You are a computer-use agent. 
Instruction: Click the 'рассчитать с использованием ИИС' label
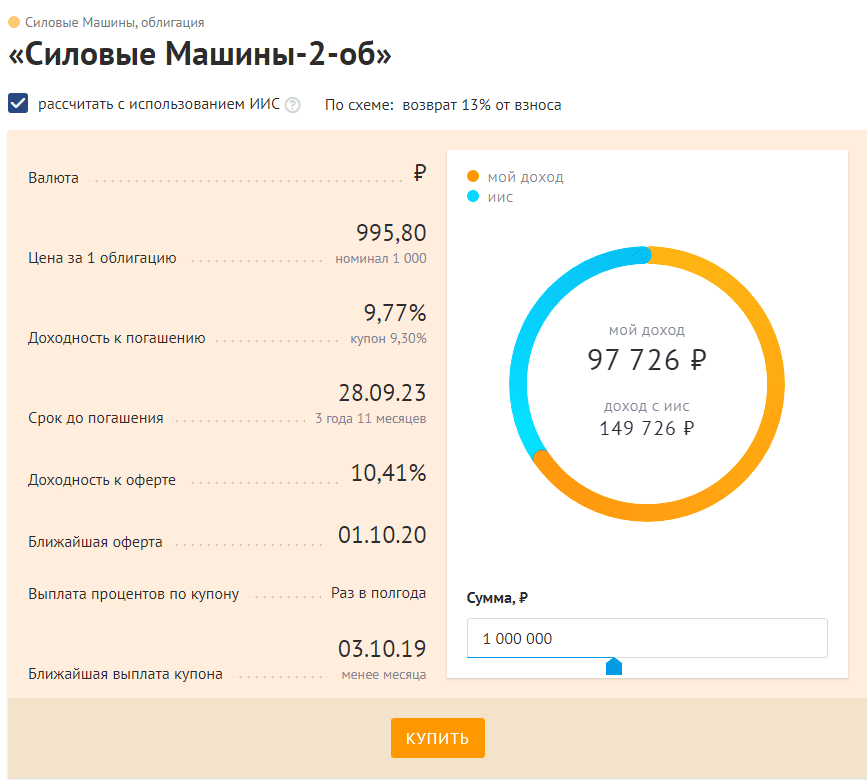(x=159, y=104)
